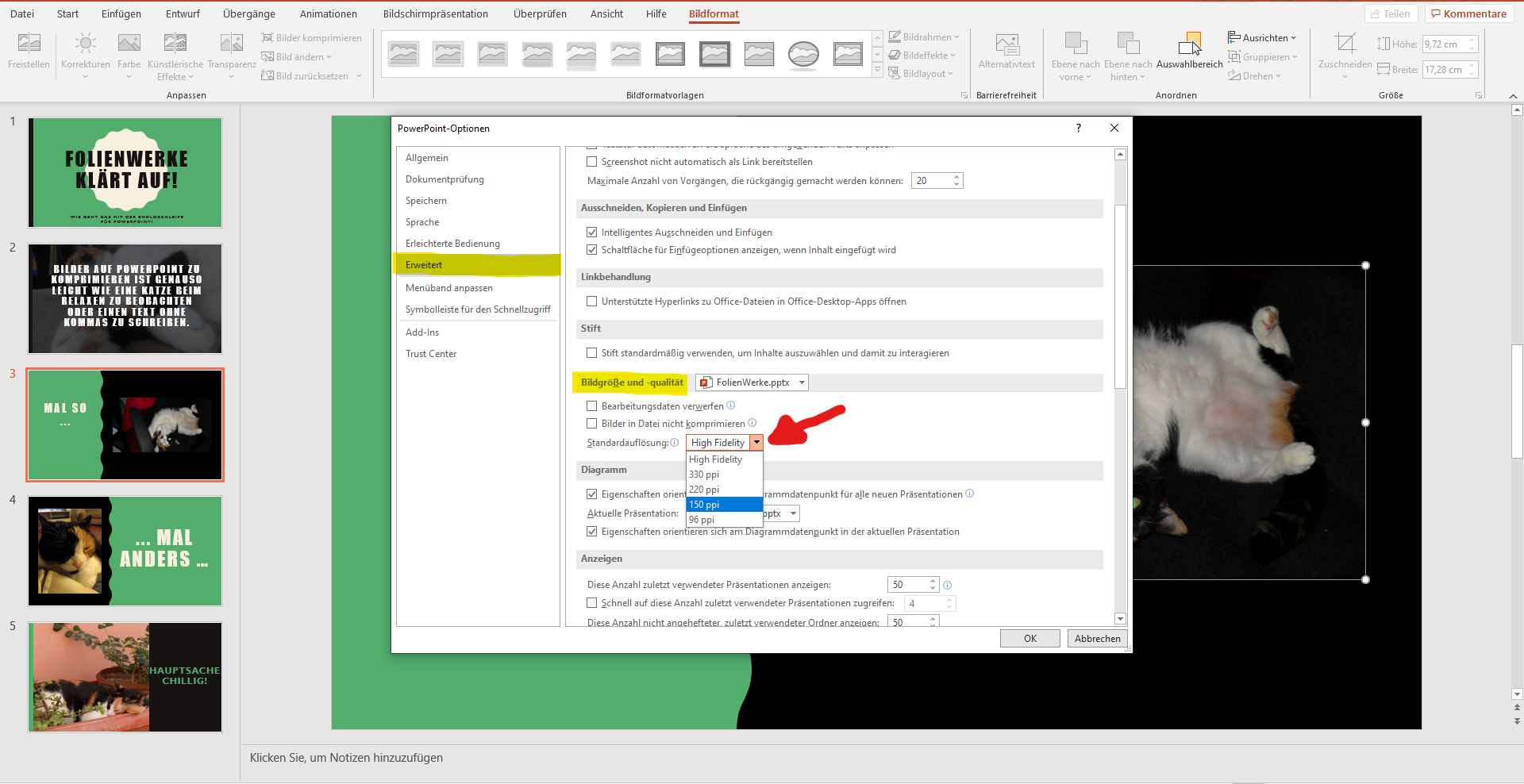Screen dimensions: 1524x784
Task: Select the first picture style preset
Action: 403,54
